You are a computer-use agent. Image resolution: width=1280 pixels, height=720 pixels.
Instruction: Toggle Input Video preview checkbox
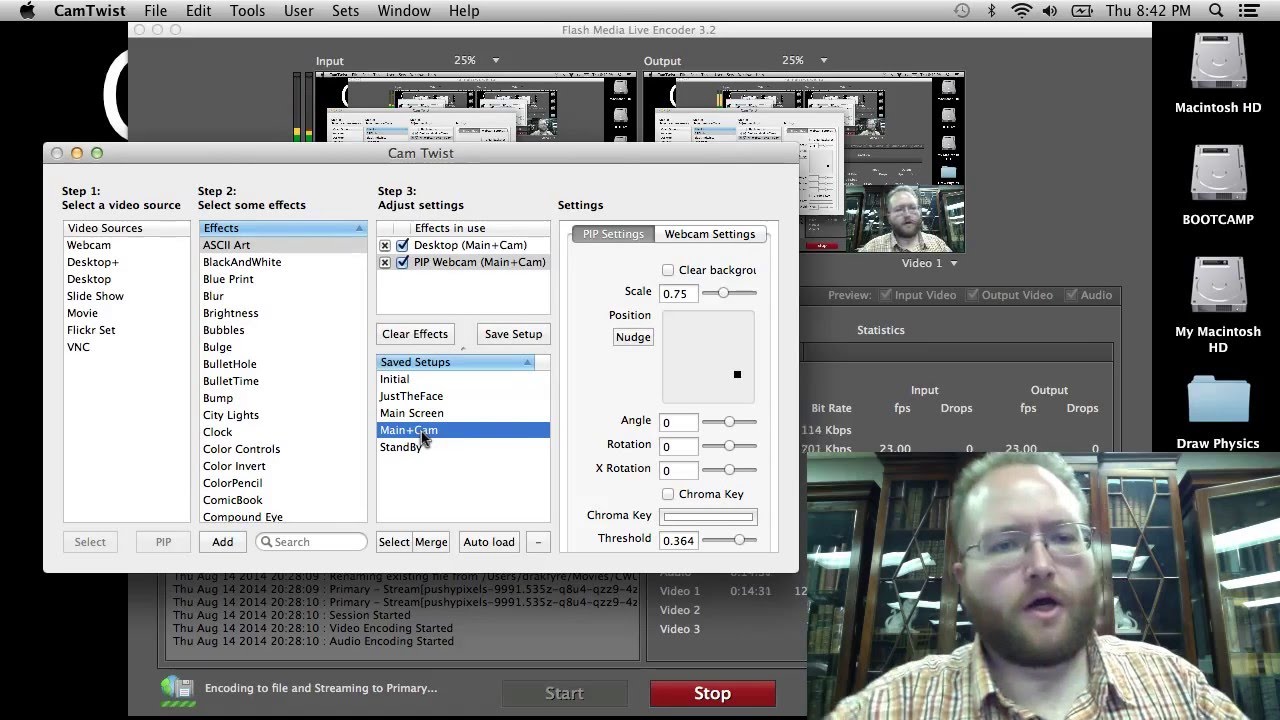click(885, 295)
